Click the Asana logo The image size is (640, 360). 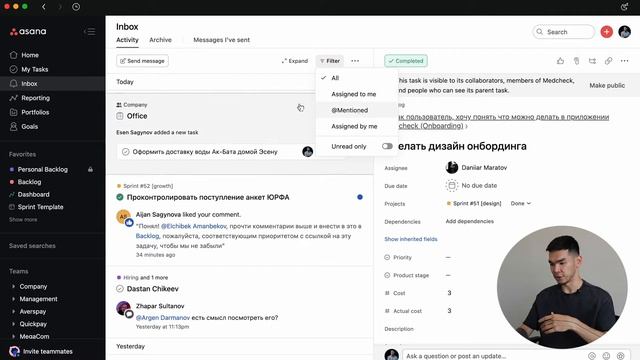click(x=28, y=31)
